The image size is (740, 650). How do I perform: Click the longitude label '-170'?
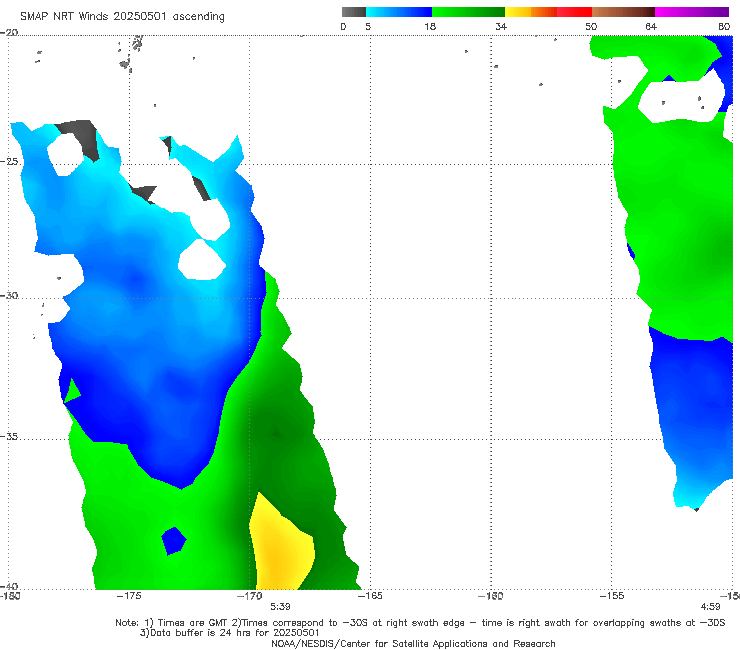pyautogui.click(x=250, y=596)
